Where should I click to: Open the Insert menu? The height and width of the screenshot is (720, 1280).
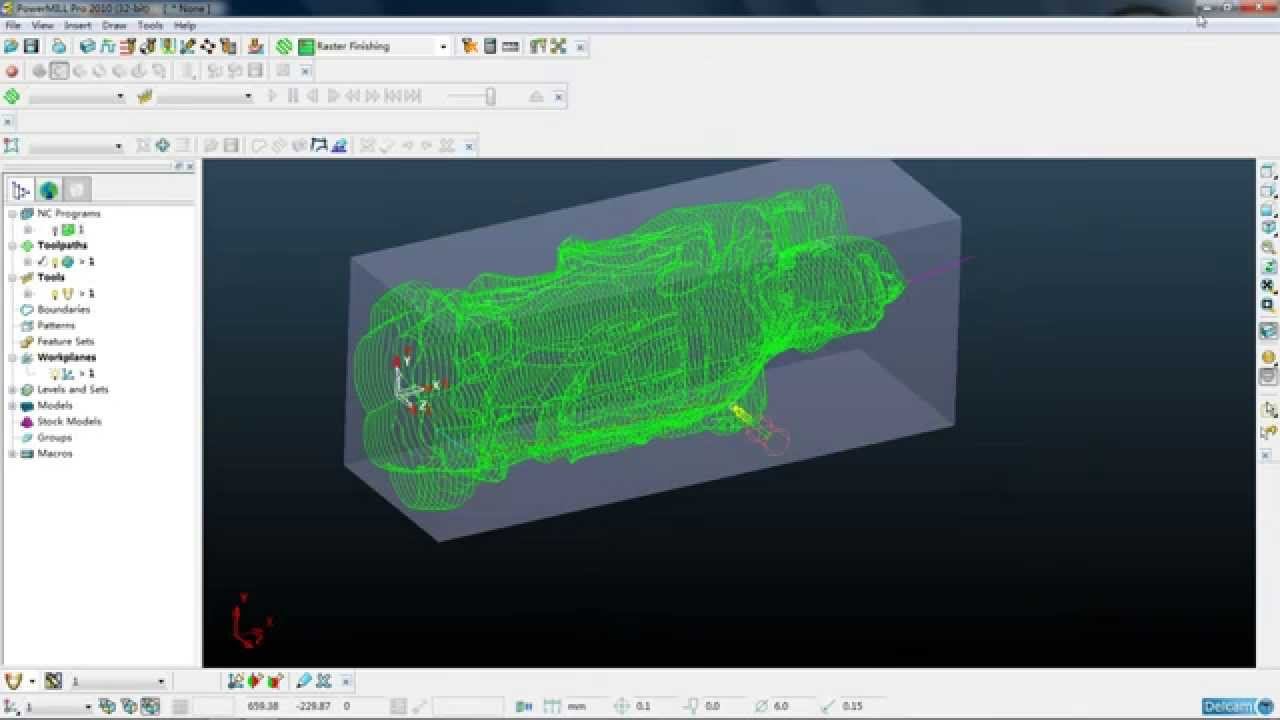click(x=77, y=25)
